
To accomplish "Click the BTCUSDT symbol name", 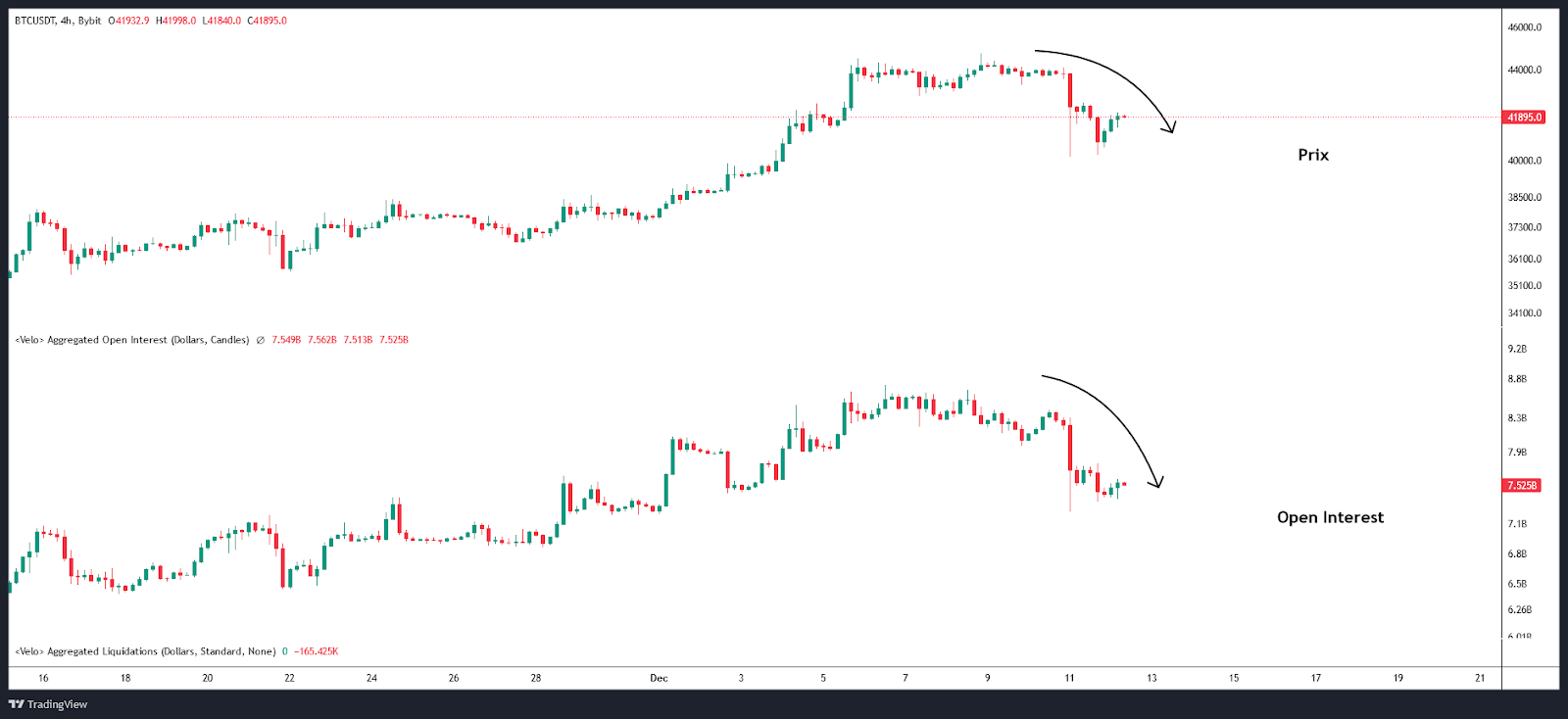I will (35, 21).
